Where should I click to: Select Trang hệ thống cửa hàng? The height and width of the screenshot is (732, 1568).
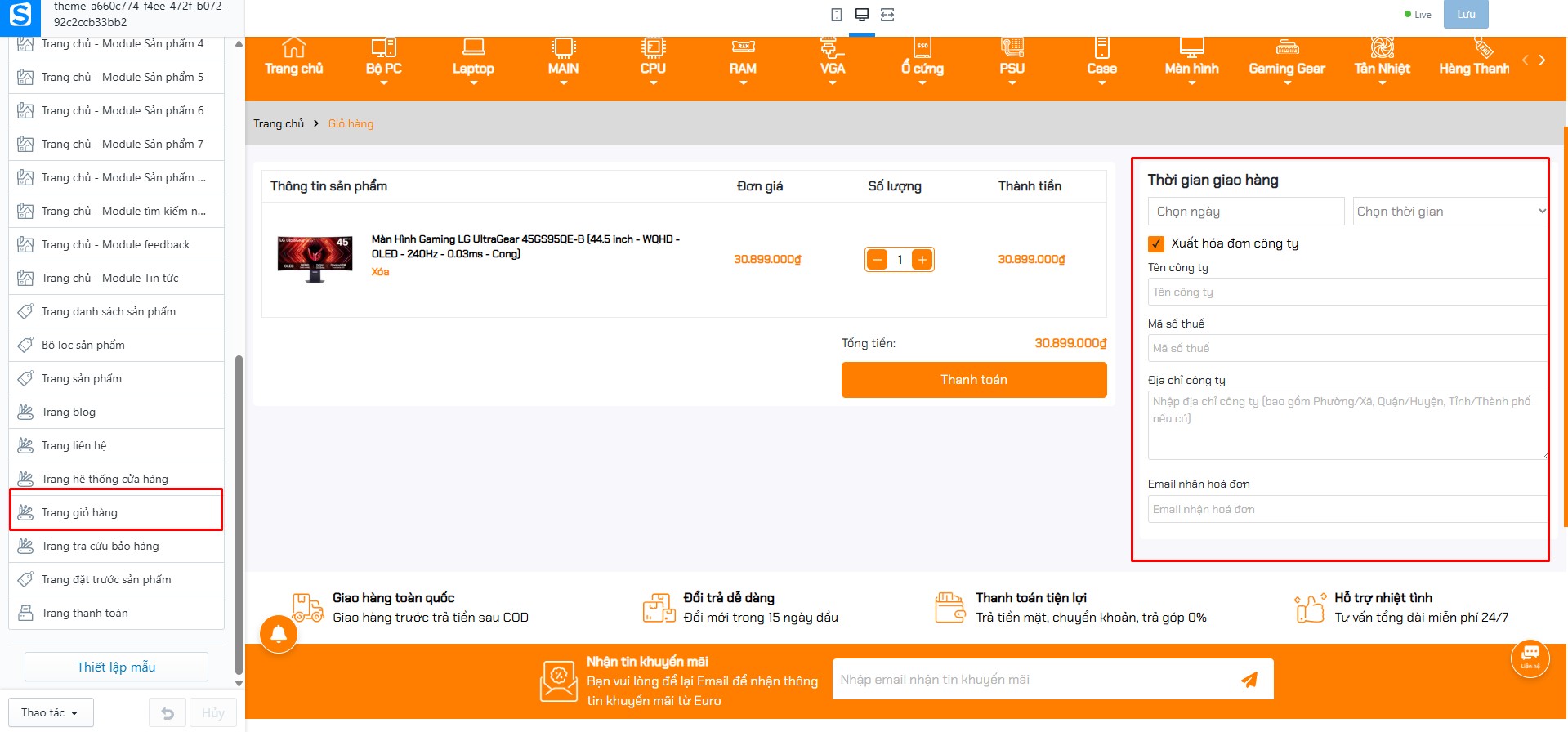click(x=116, y=479)
